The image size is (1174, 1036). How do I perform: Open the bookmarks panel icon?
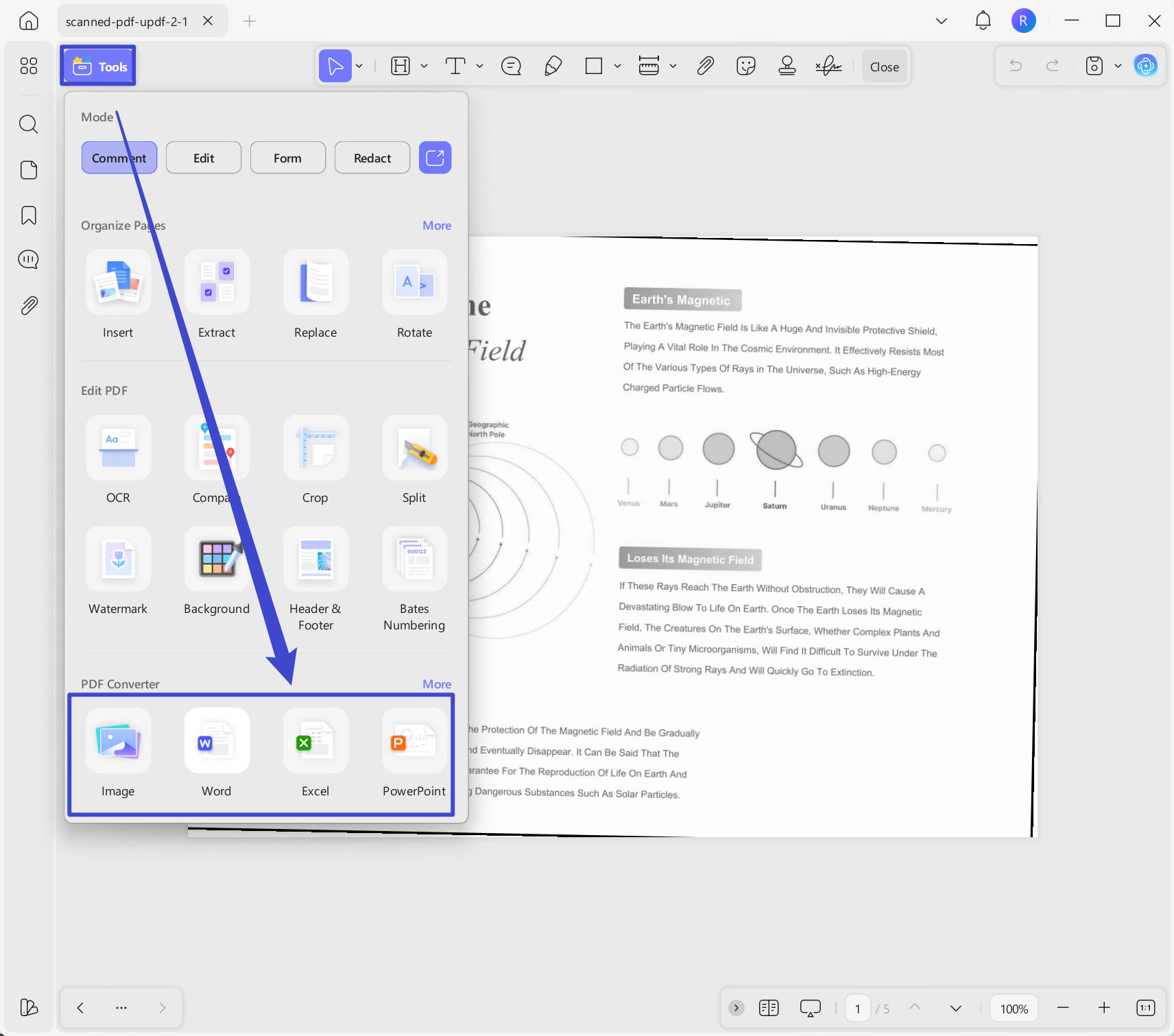click(29, 215)
